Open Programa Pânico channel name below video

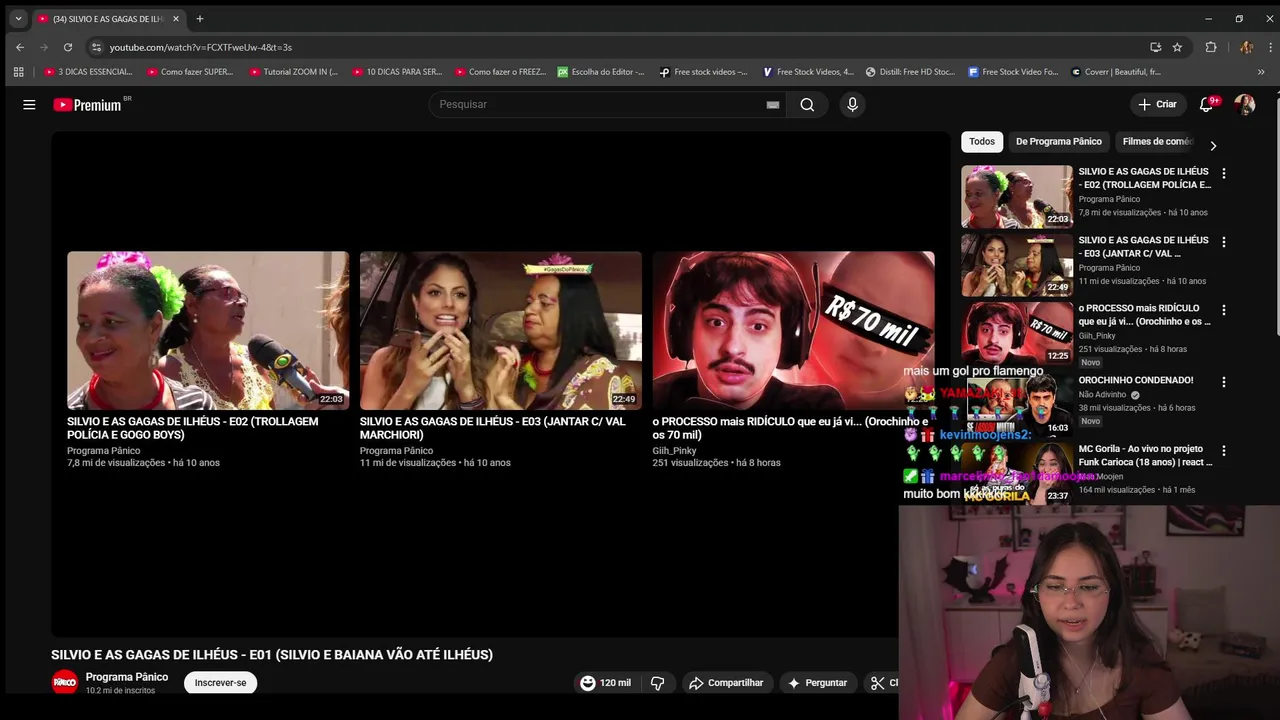127,677
